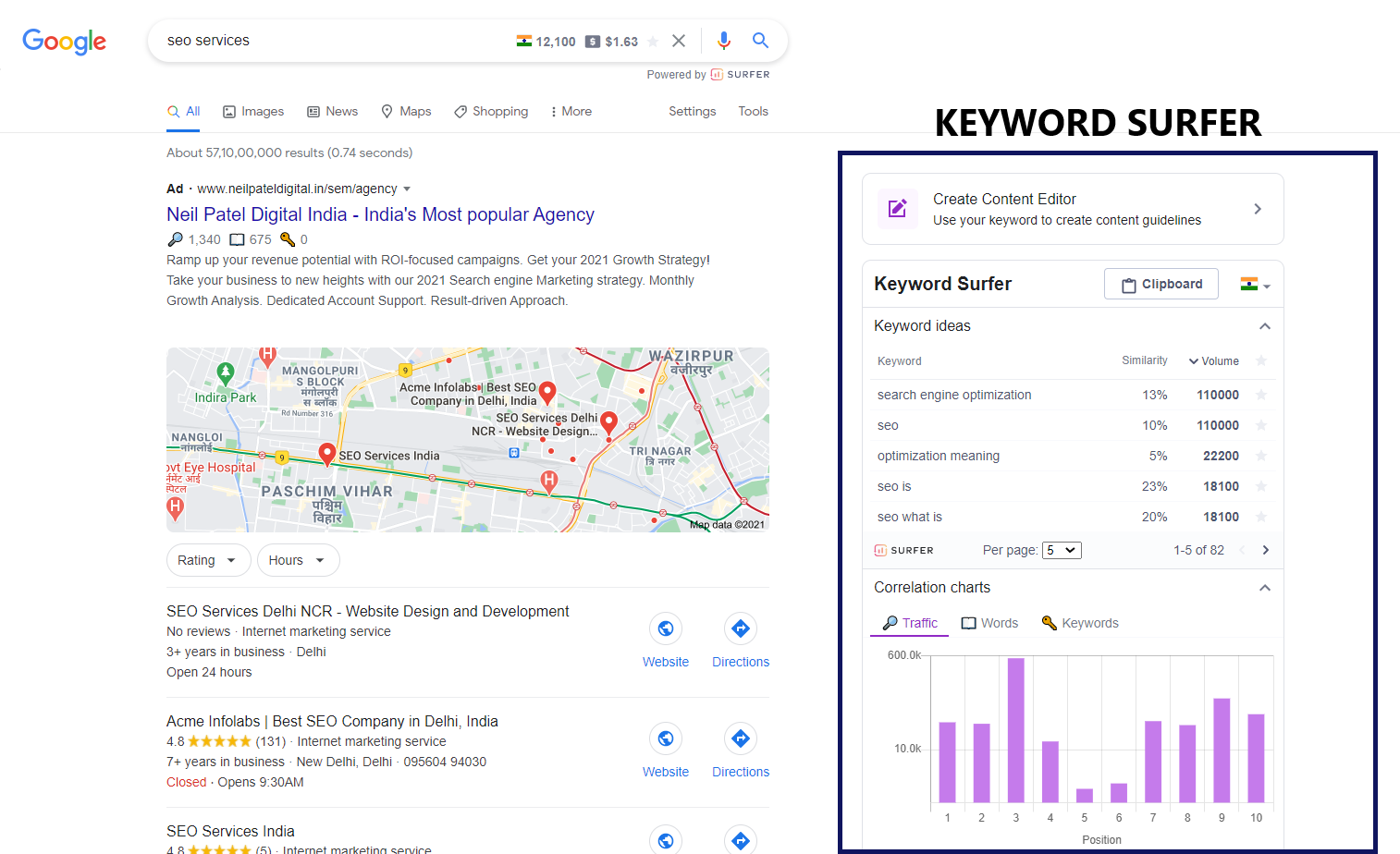Star all keywords via header star

coord(1261,361)
